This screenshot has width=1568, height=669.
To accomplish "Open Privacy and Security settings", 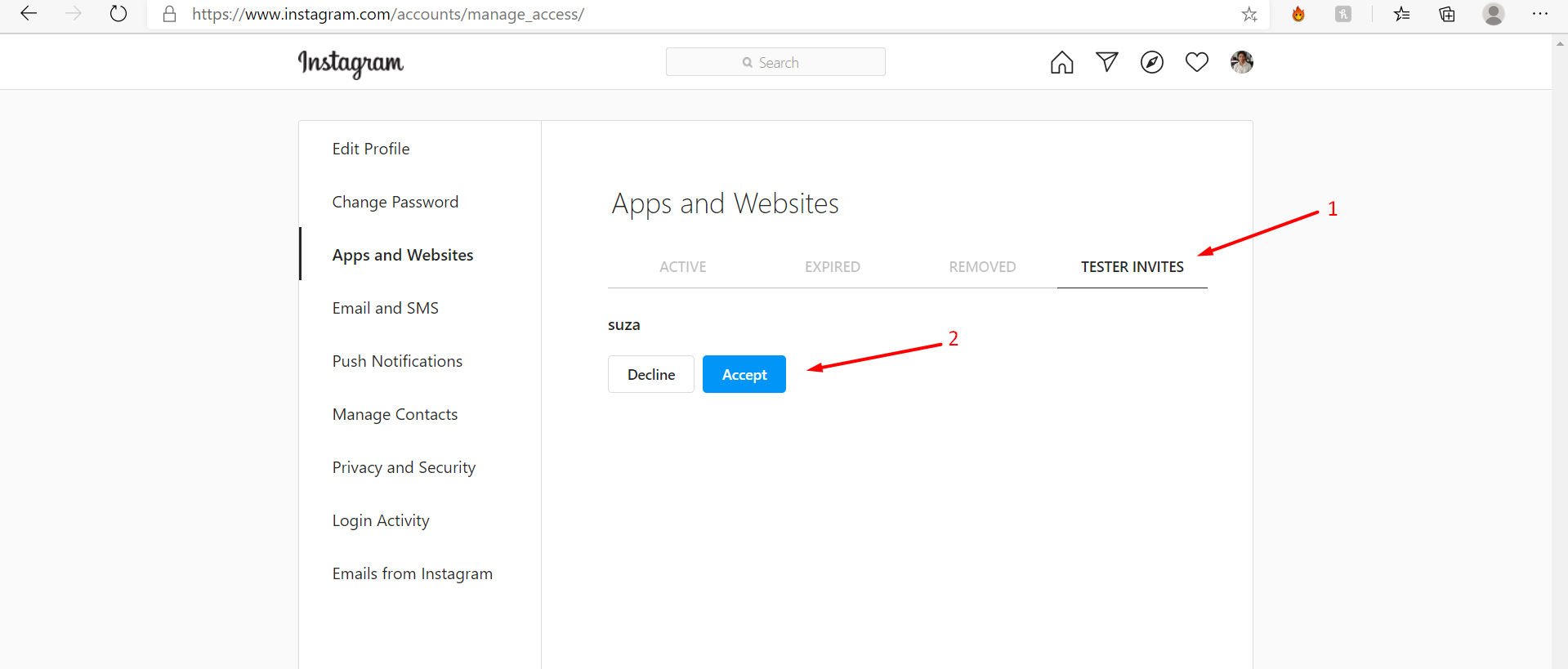I will tap(404, 467).
